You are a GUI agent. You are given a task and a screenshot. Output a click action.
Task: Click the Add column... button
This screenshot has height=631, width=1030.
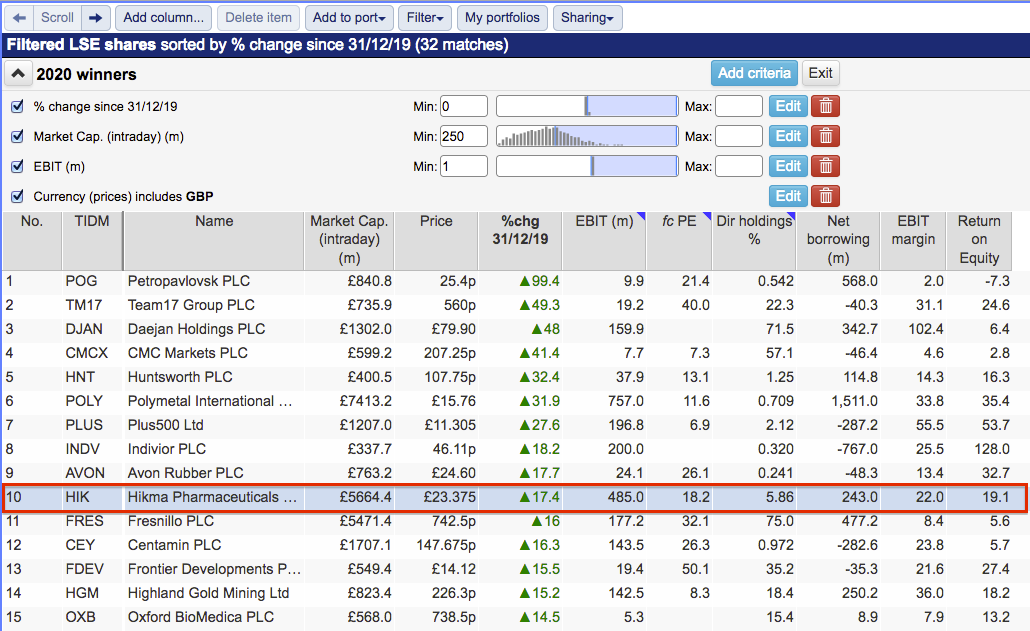click(164, 18)
